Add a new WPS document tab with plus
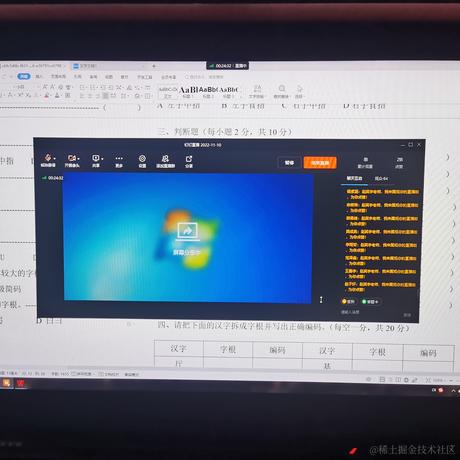Viewport: 460px width, 460px height. [154, 66]
